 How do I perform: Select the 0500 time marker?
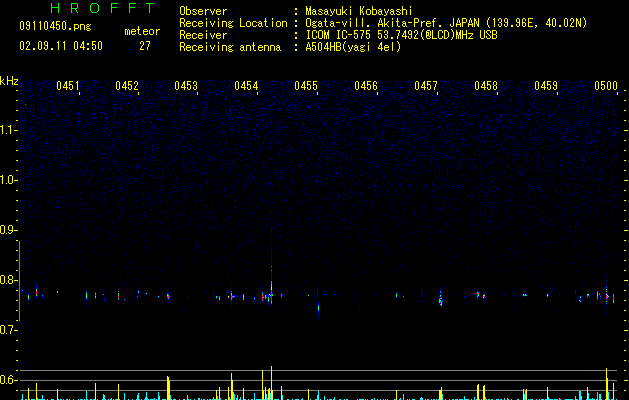tap(606, 86)
